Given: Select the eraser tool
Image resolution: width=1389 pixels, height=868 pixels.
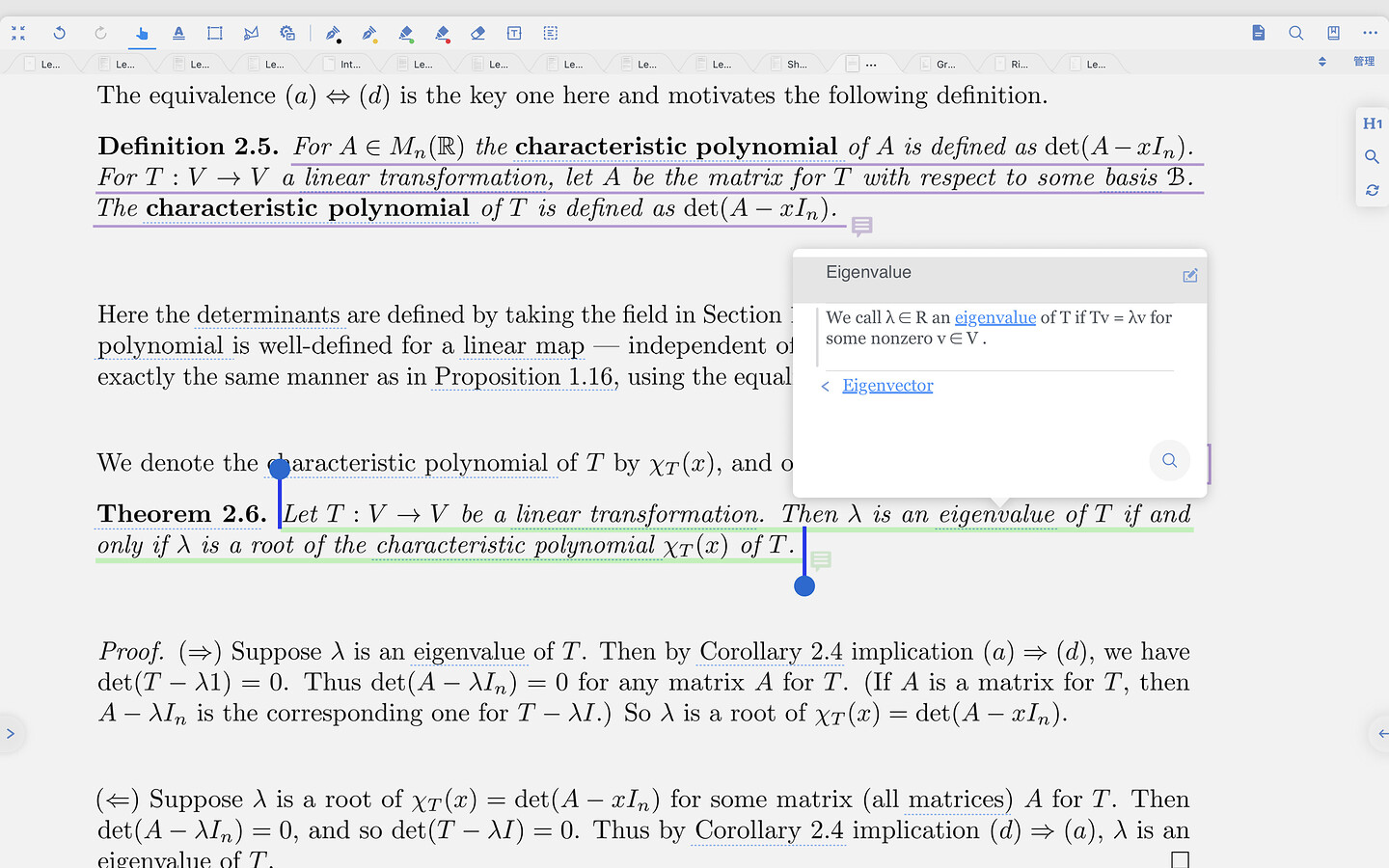Looking at the screenshot, I should [x=477, y=33].
